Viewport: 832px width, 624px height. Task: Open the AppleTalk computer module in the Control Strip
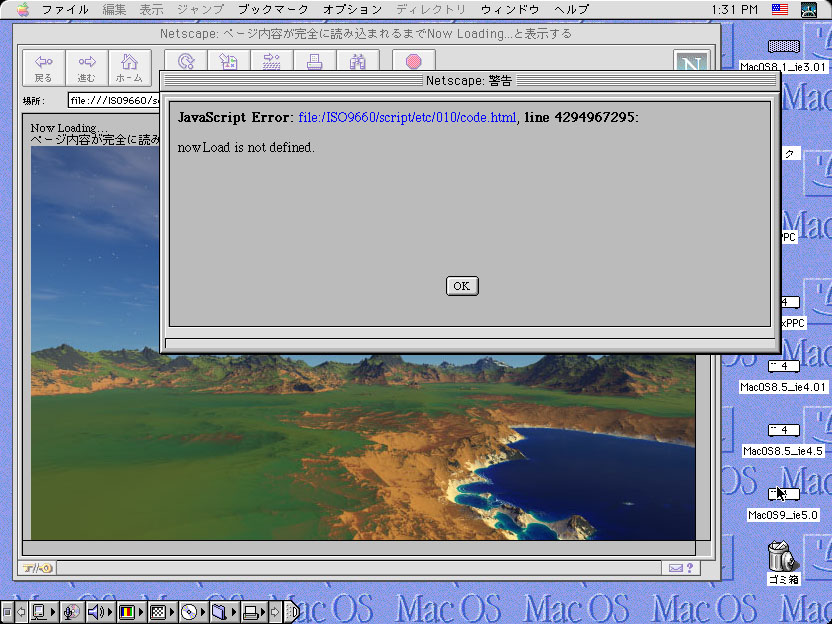pos(44,612)
